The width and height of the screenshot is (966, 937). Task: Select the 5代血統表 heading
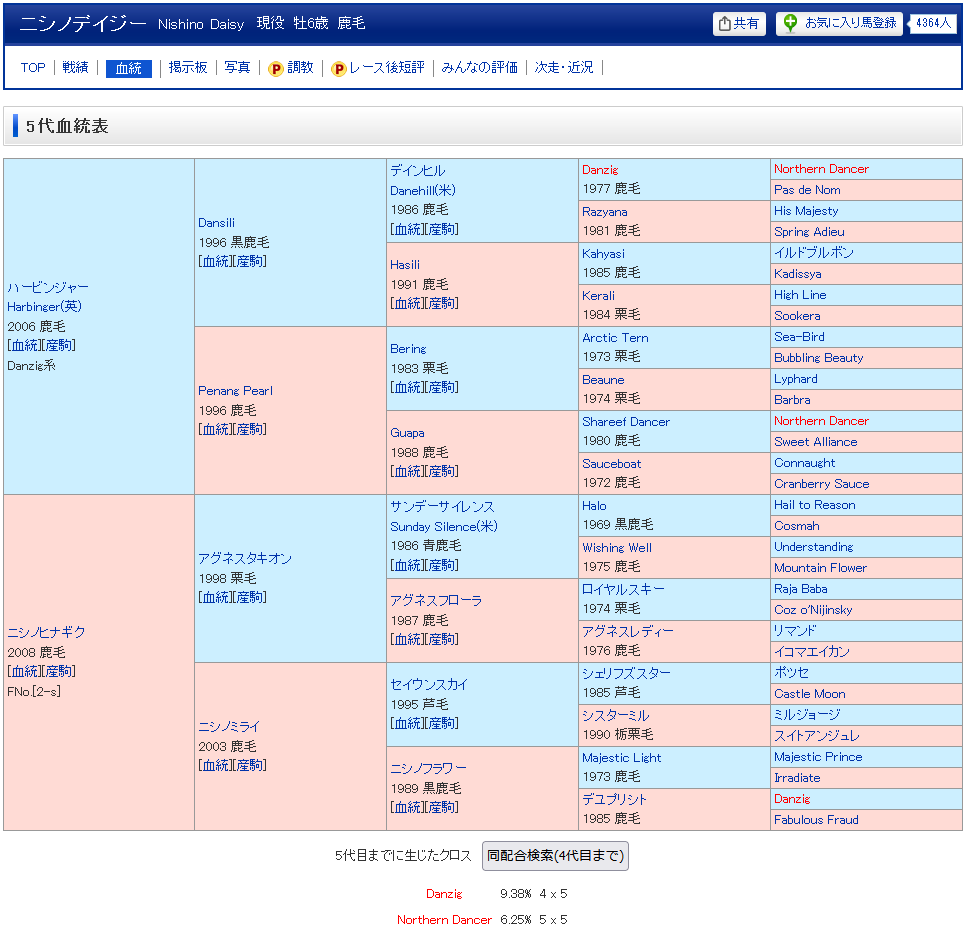coord(67,126)
